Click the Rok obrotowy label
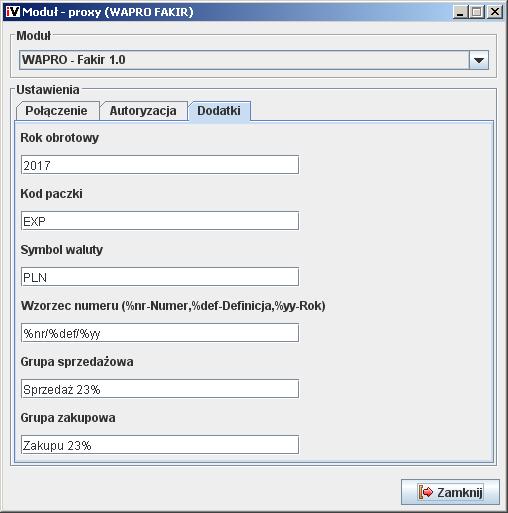This screenshot has height=513, width=508. point(60,138)
